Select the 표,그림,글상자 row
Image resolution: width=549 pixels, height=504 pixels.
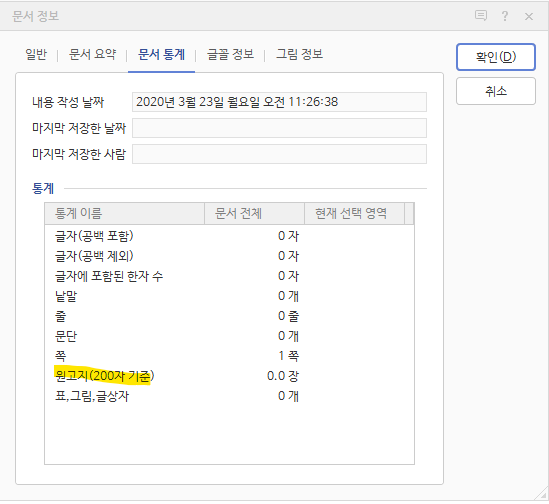coord(229,396)
